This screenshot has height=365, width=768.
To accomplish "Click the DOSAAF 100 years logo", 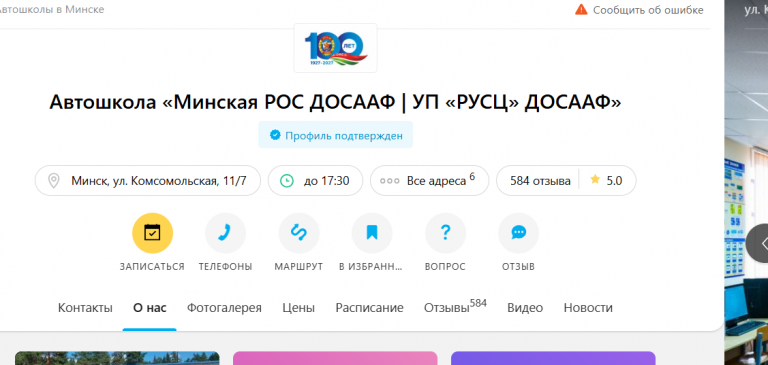I will click(x=336, y=48).
